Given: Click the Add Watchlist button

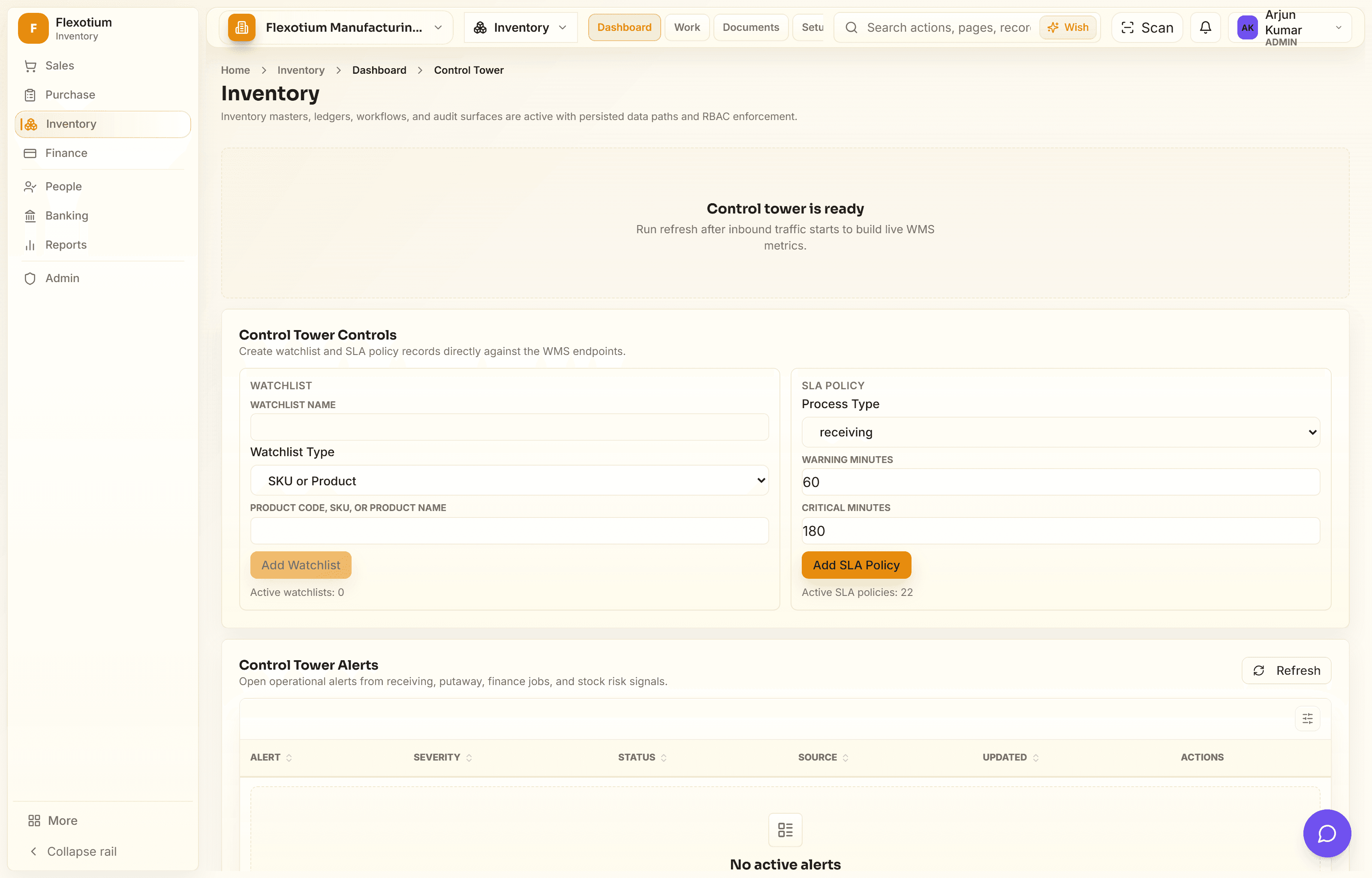Looking at the screenshot, I should tap(301, 565).
